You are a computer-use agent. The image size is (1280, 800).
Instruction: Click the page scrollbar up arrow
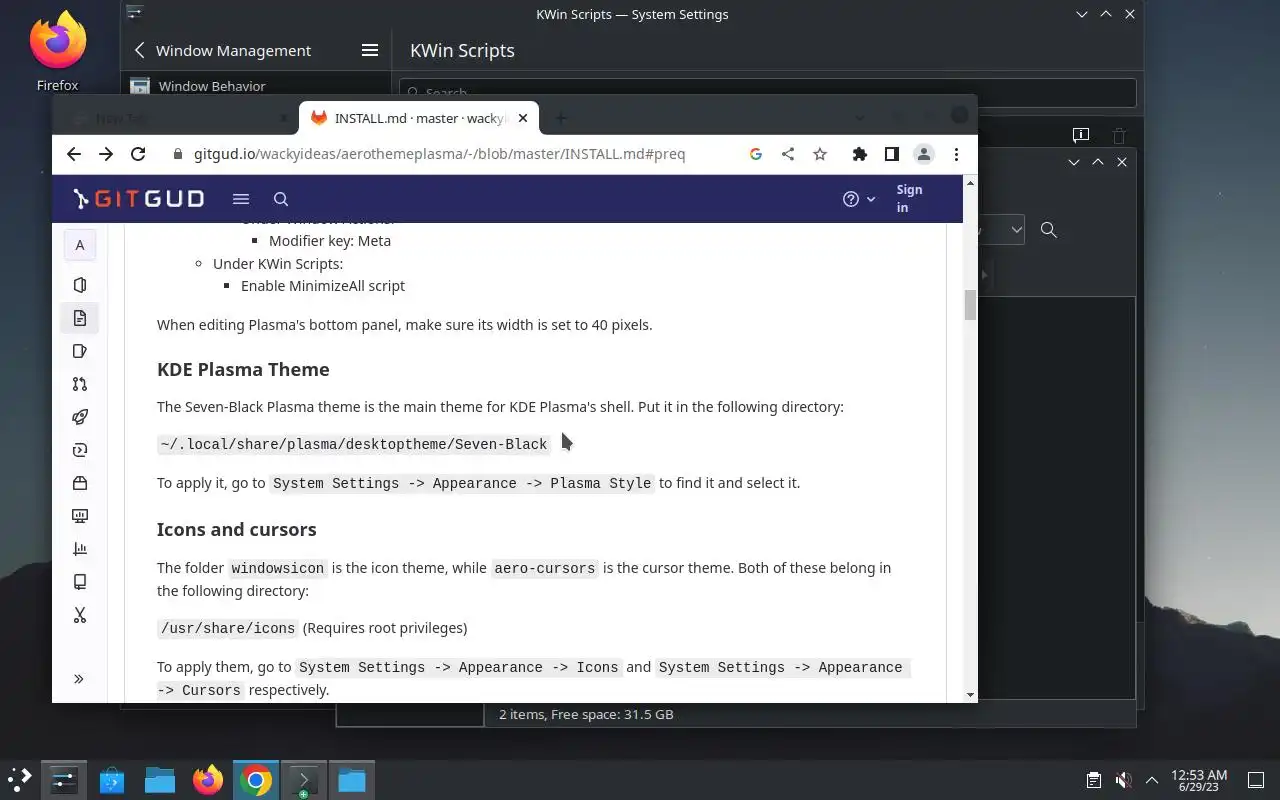pyautogui.click(x=970, y=183)
